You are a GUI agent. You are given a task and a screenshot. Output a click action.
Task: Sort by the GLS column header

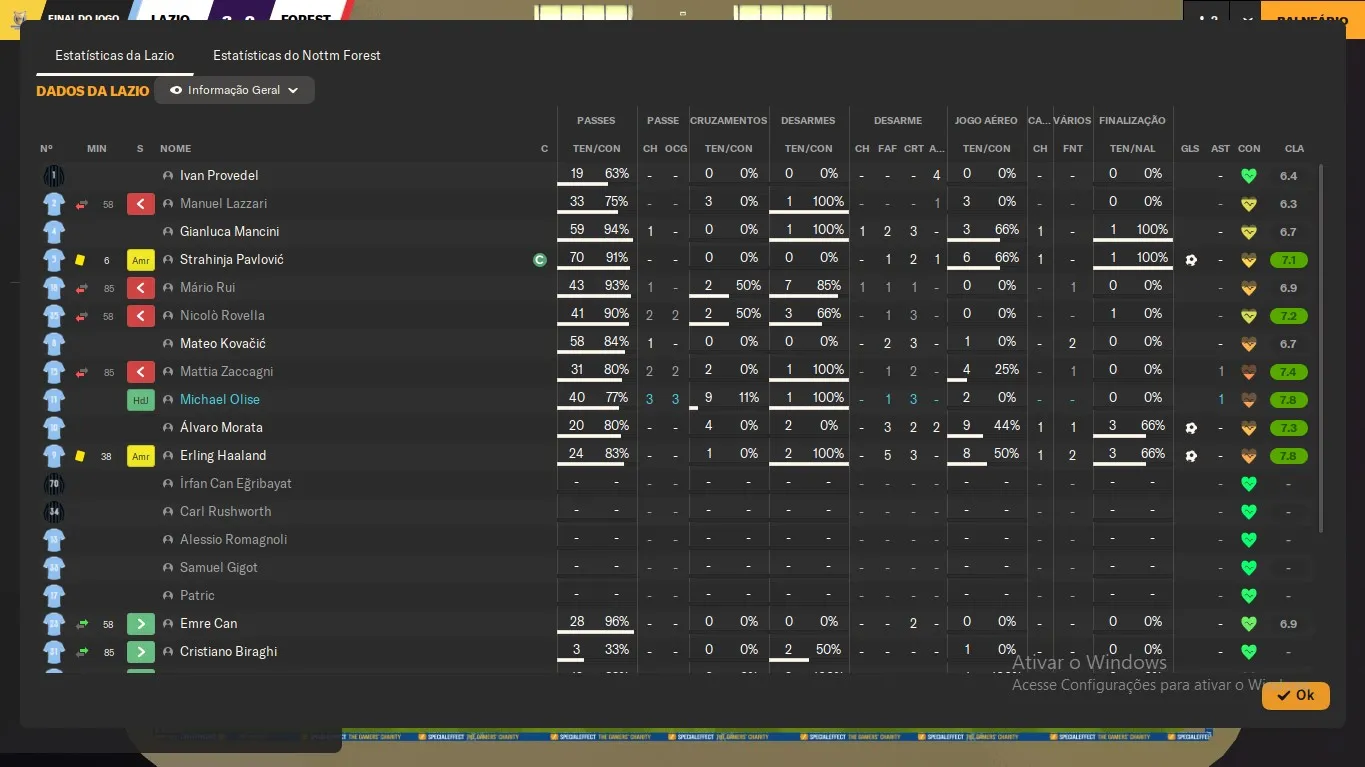[x=1190, y=149]
